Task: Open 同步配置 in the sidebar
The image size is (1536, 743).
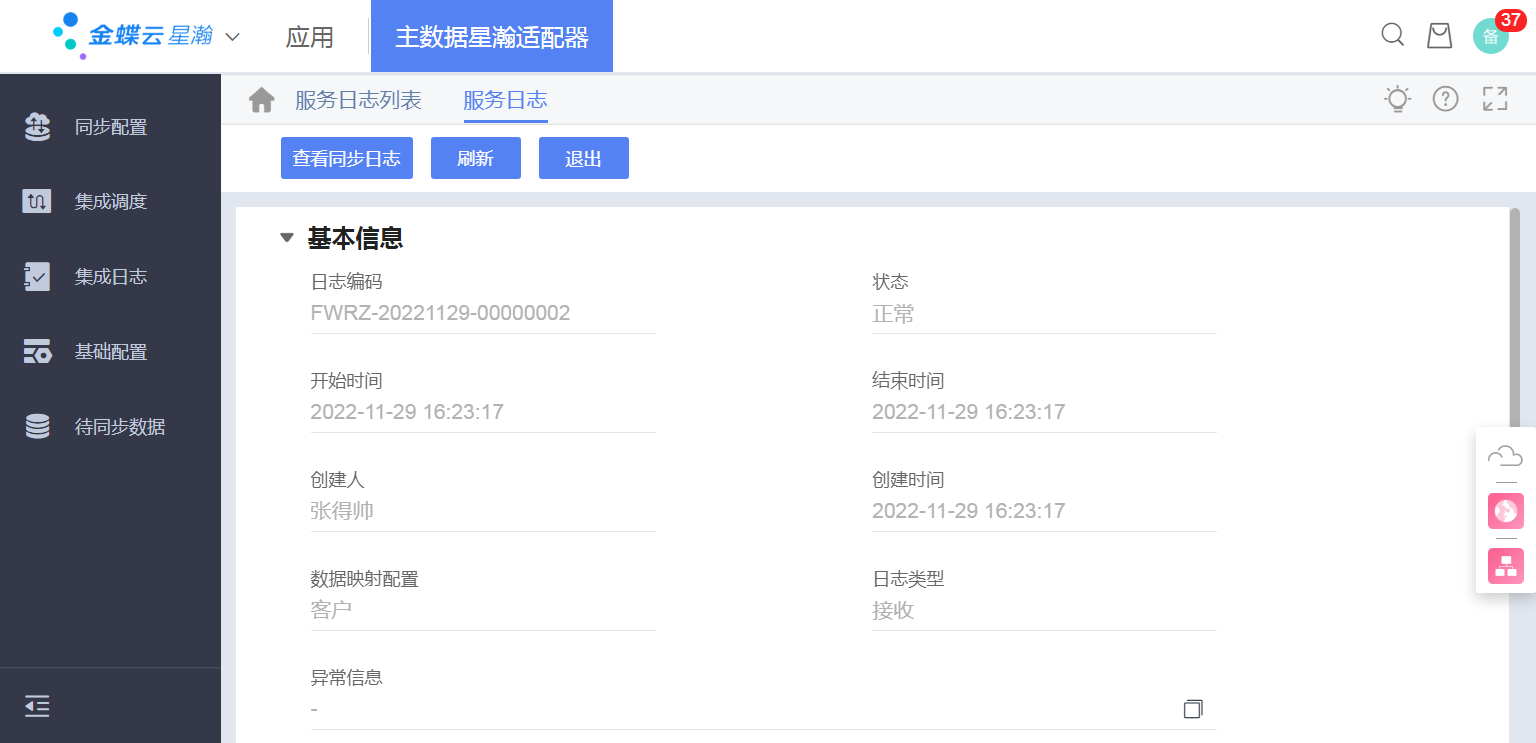Action: (x=111, y=127)
